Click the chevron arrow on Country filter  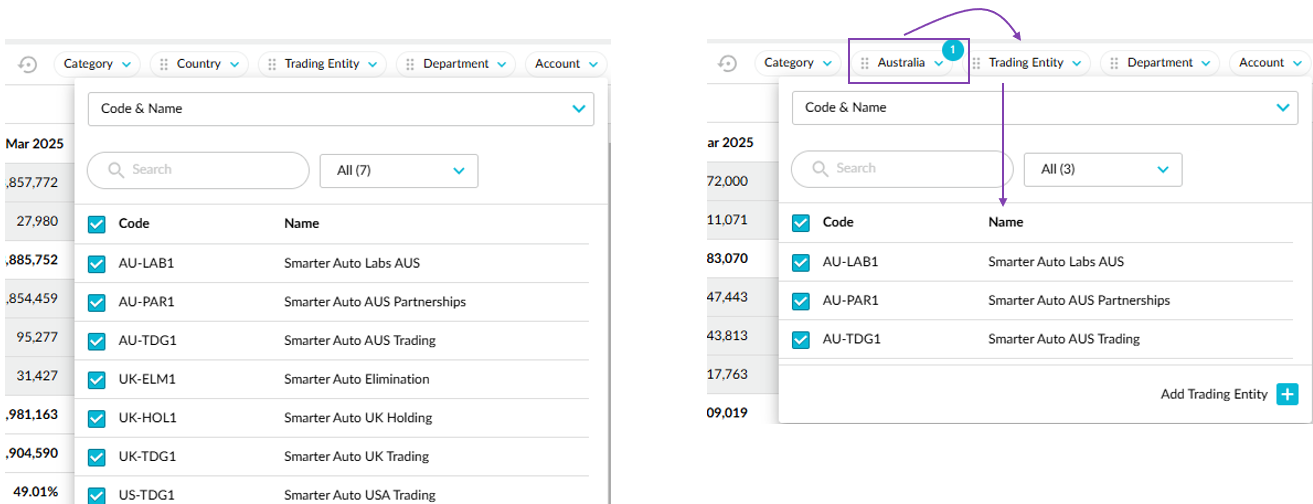coord(234,64)
